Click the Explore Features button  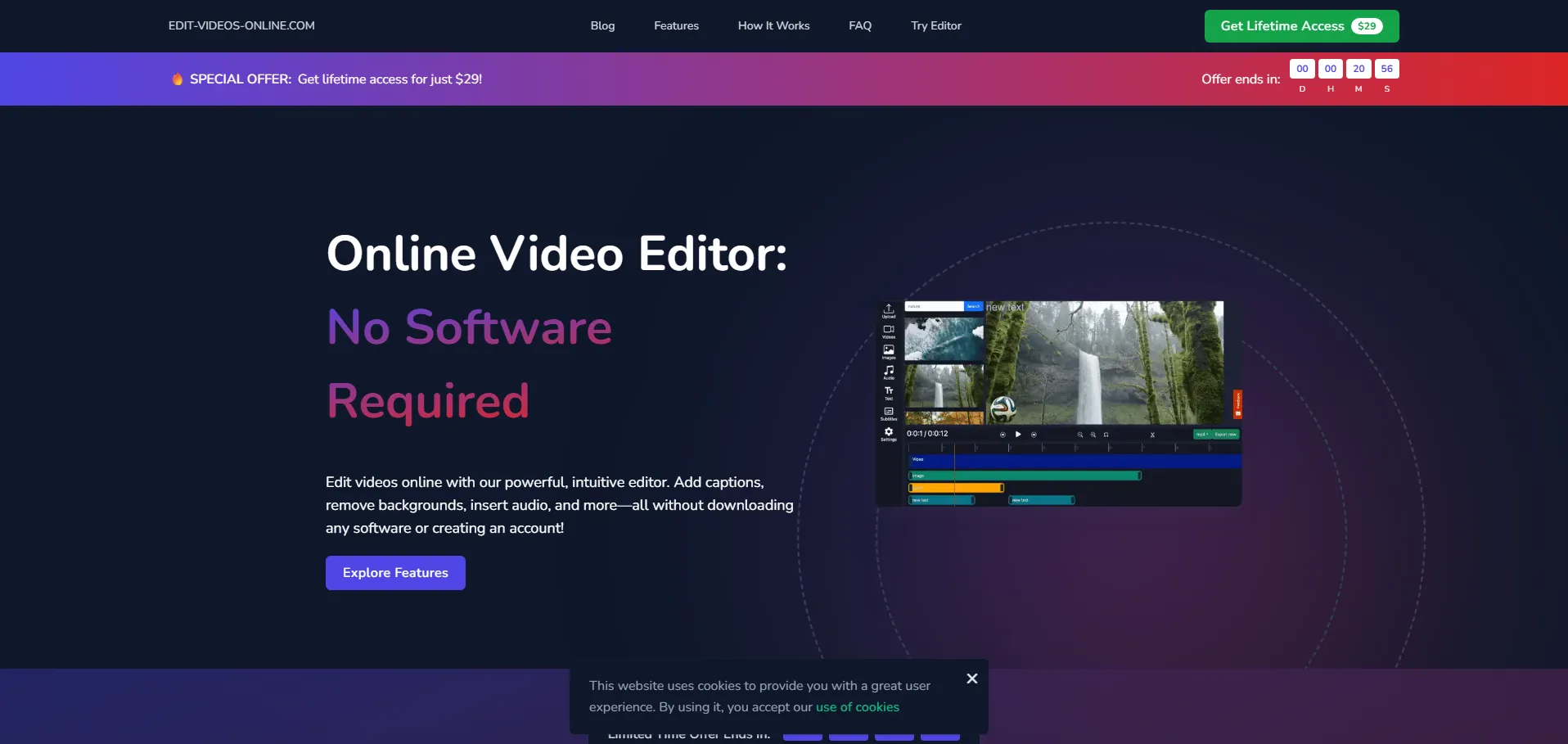tap(395, 573)
